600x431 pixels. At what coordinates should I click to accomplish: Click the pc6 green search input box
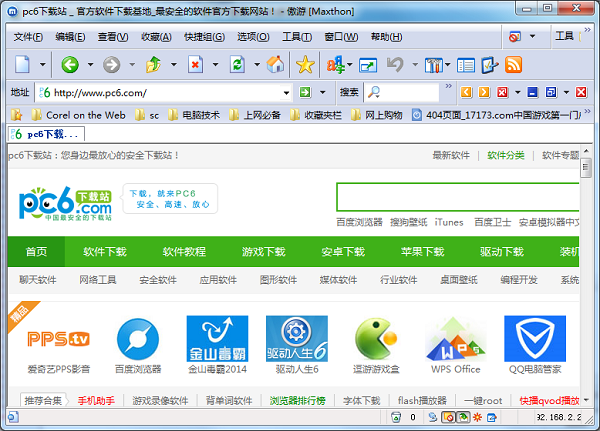point(458,197)
